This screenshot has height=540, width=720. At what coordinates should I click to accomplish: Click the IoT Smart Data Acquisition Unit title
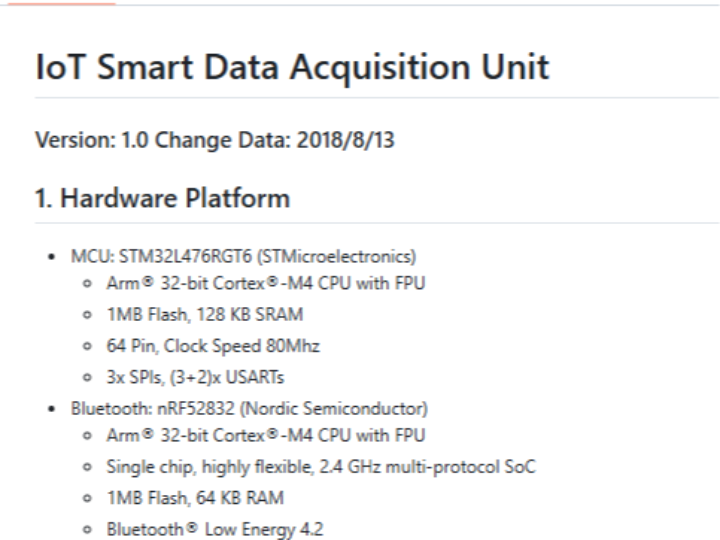point(291,68)
